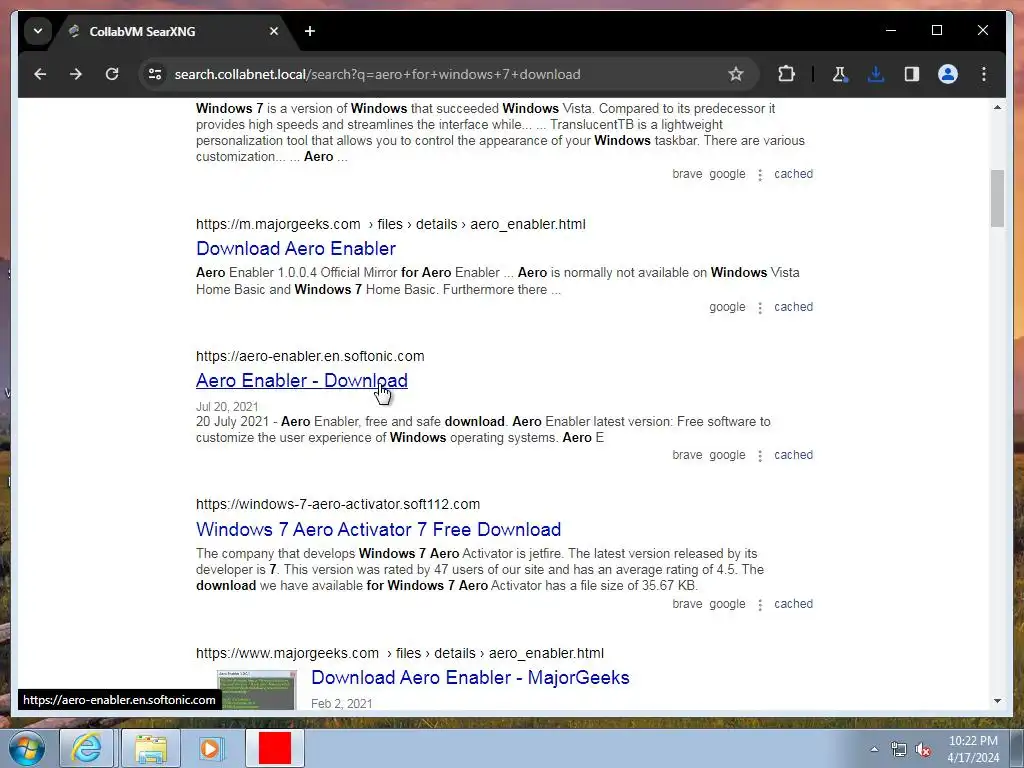Open Aero Enabler - Download softonic link
1024x768 pixels.
pos(302,380)
